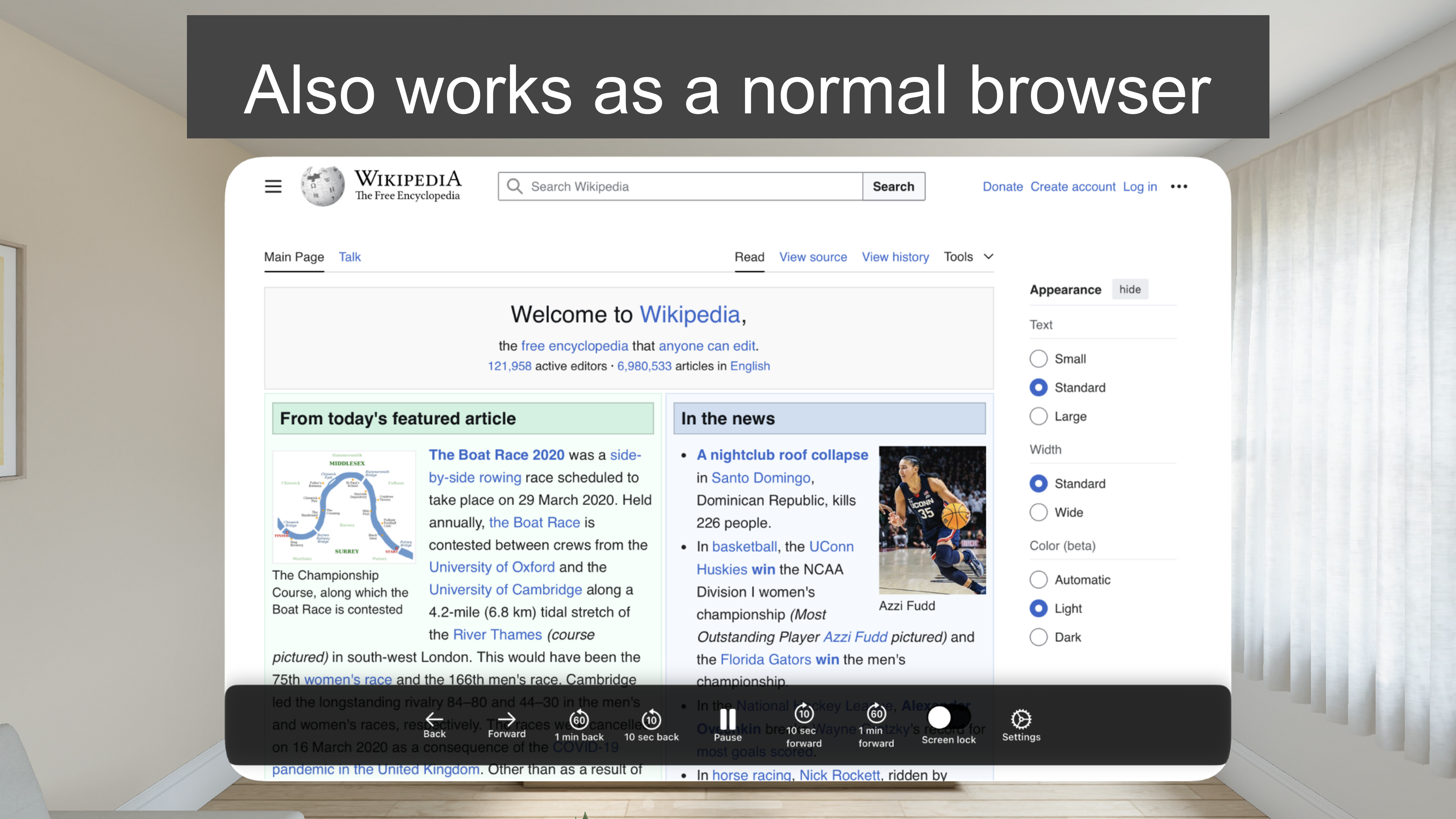Open the River Thames link
This screenshot has width=1456, height=819.
coord(497,635)
